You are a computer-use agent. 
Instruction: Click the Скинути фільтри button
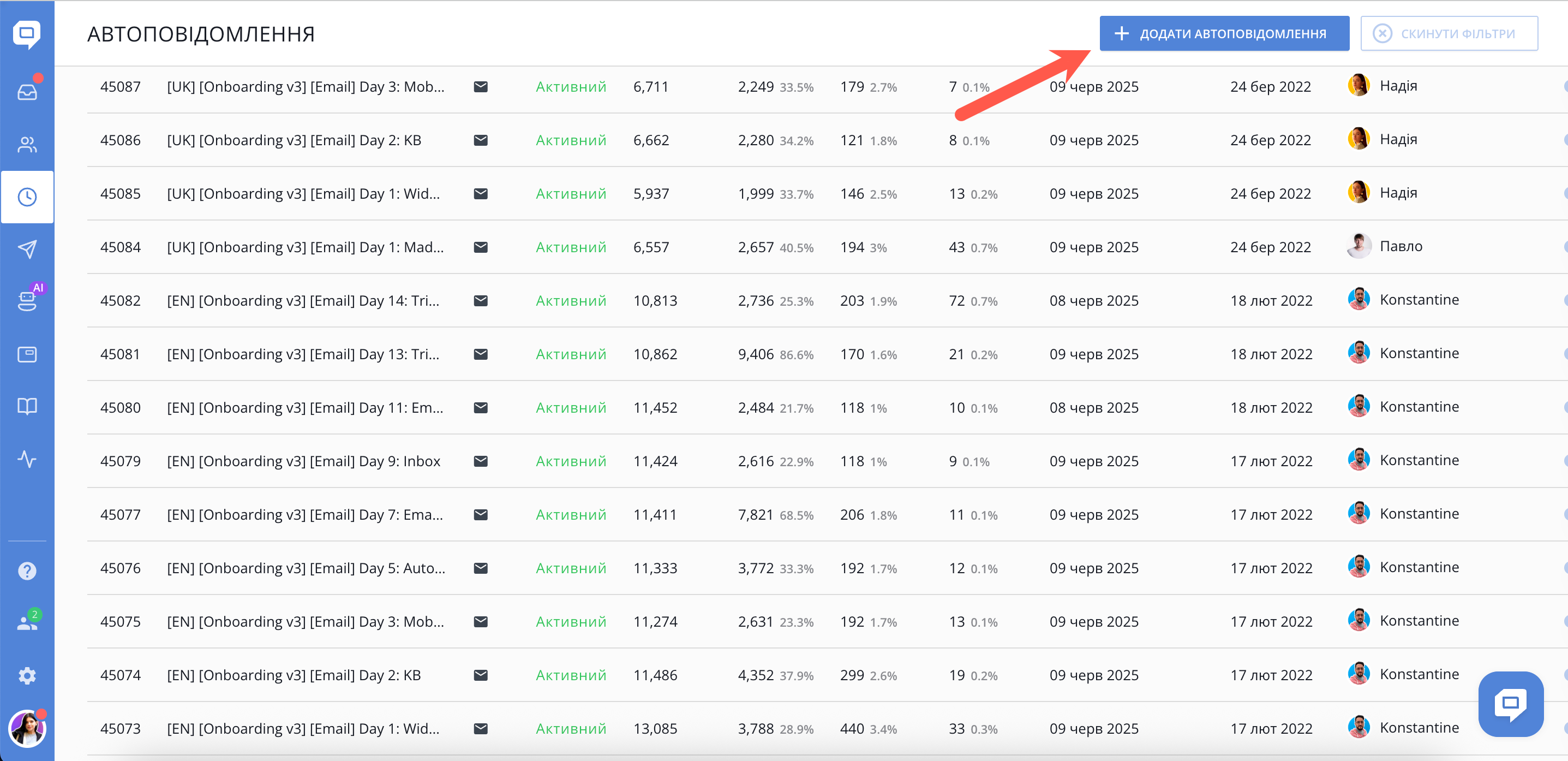(1449, 33)
